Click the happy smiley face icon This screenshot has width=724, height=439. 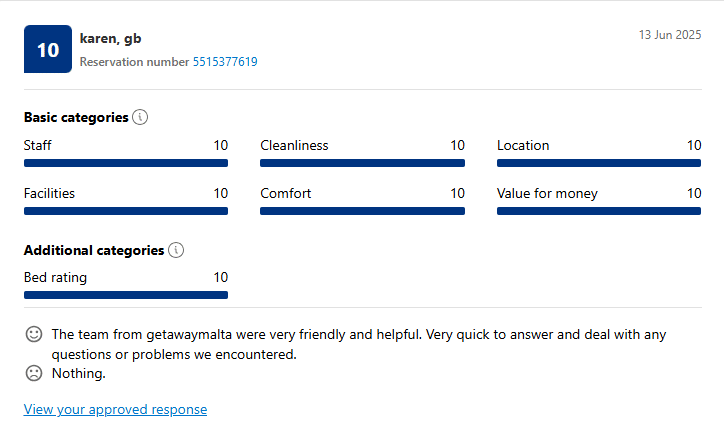34,334
